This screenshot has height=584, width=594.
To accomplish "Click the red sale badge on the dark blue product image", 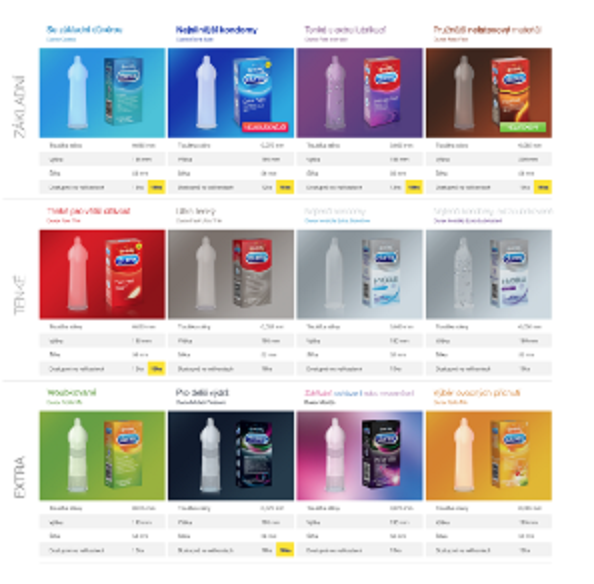I will pyautogui.click(x=265, y=127).
